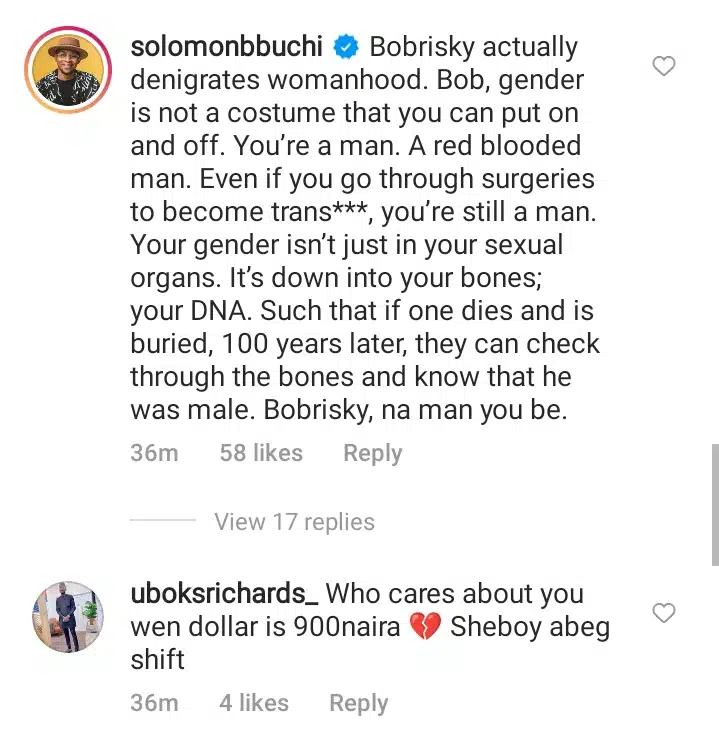
Task: Click the 'Who cares about you' comment text
Action: point(454,593)
